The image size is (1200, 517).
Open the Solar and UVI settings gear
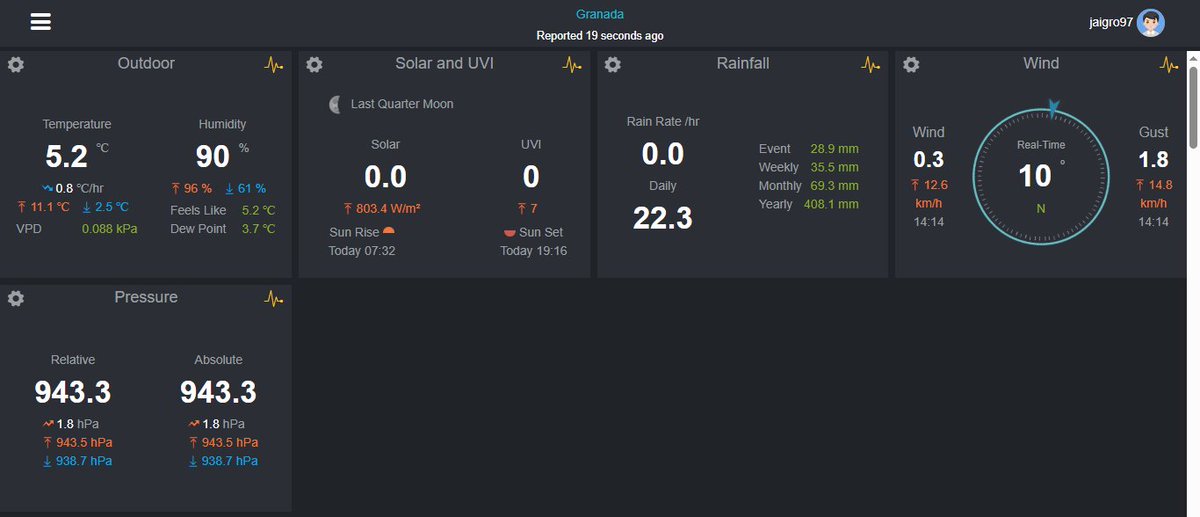pyautogui.click(x=314, y=64)
